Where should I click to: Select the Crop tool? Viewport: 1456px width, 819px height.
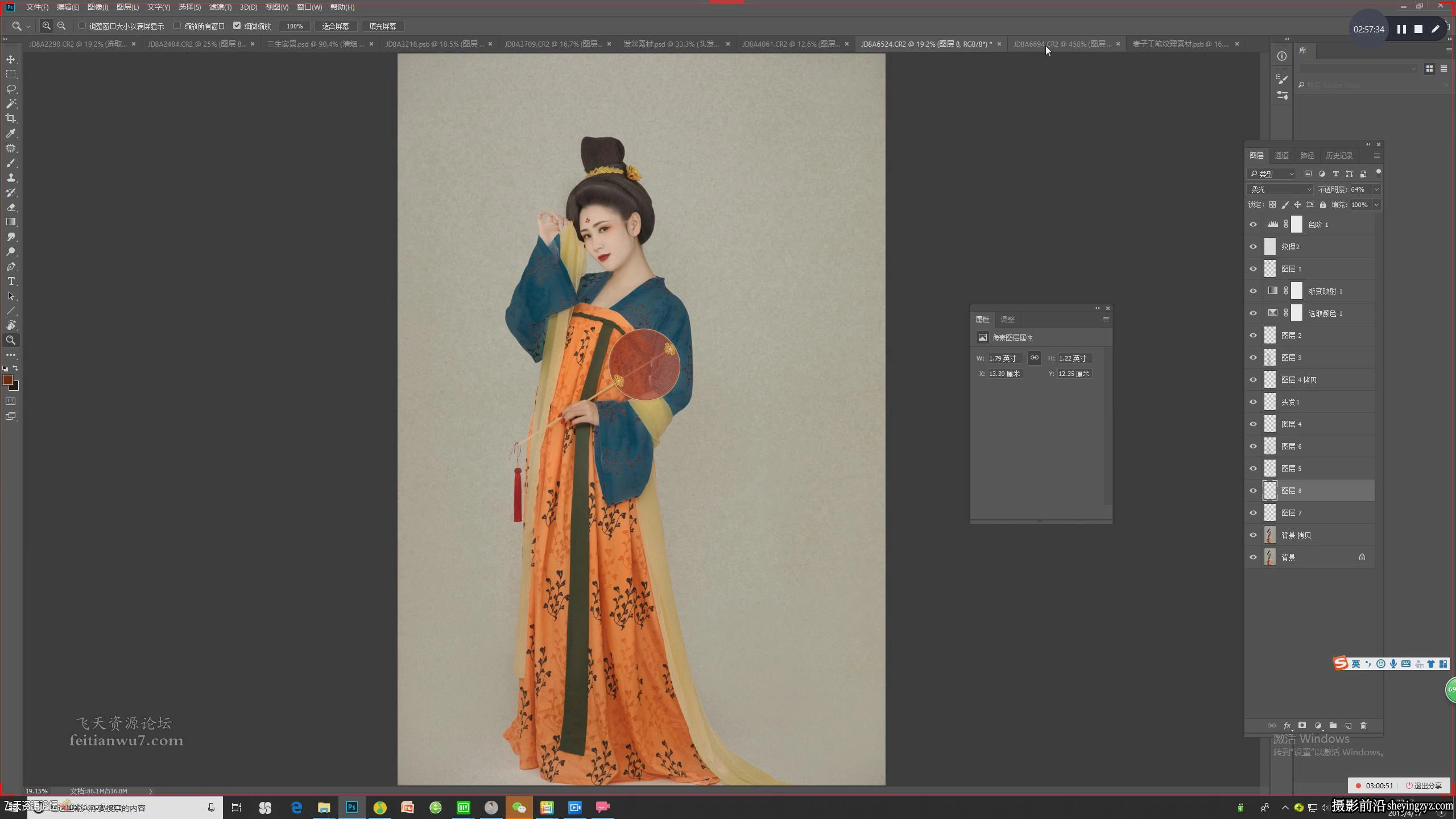click(11, 118)
